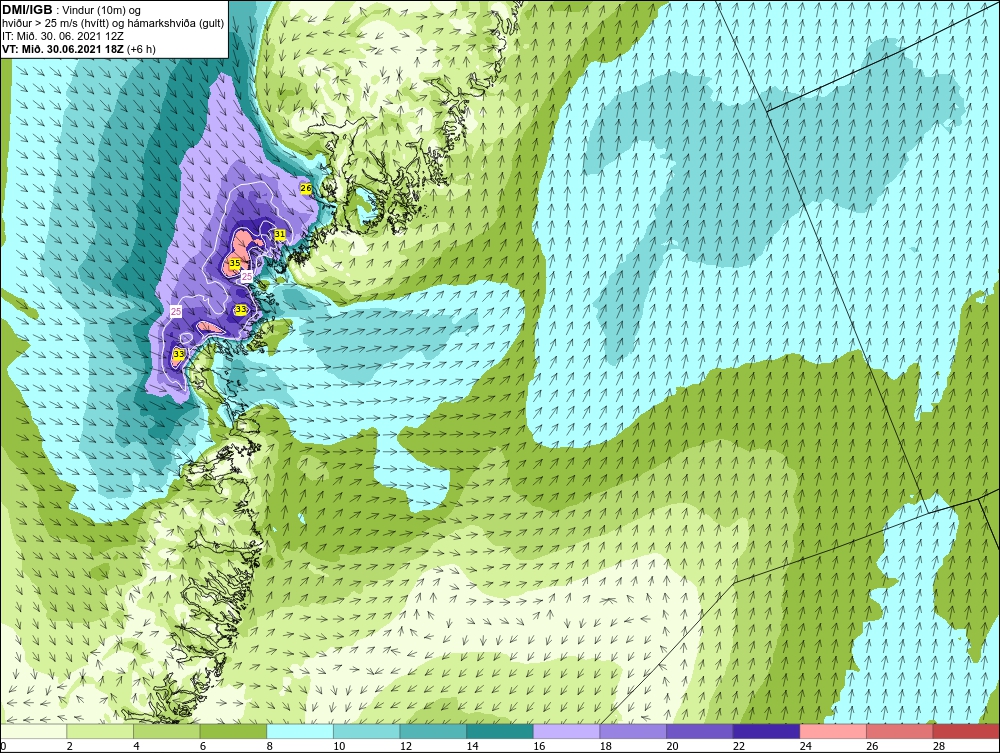Click the 'VT: Mið. 30.06.2021 18Z (+6 h)' line
The width and height of the screenshot is (1000, 753).
point(78,48)
